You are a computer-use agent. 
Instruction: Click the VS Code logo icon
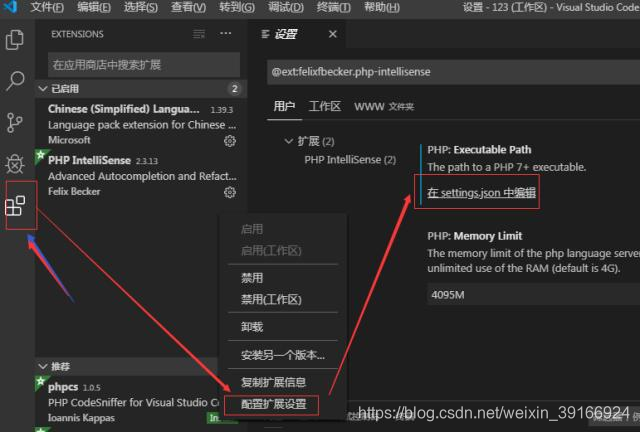coord(10,7)
